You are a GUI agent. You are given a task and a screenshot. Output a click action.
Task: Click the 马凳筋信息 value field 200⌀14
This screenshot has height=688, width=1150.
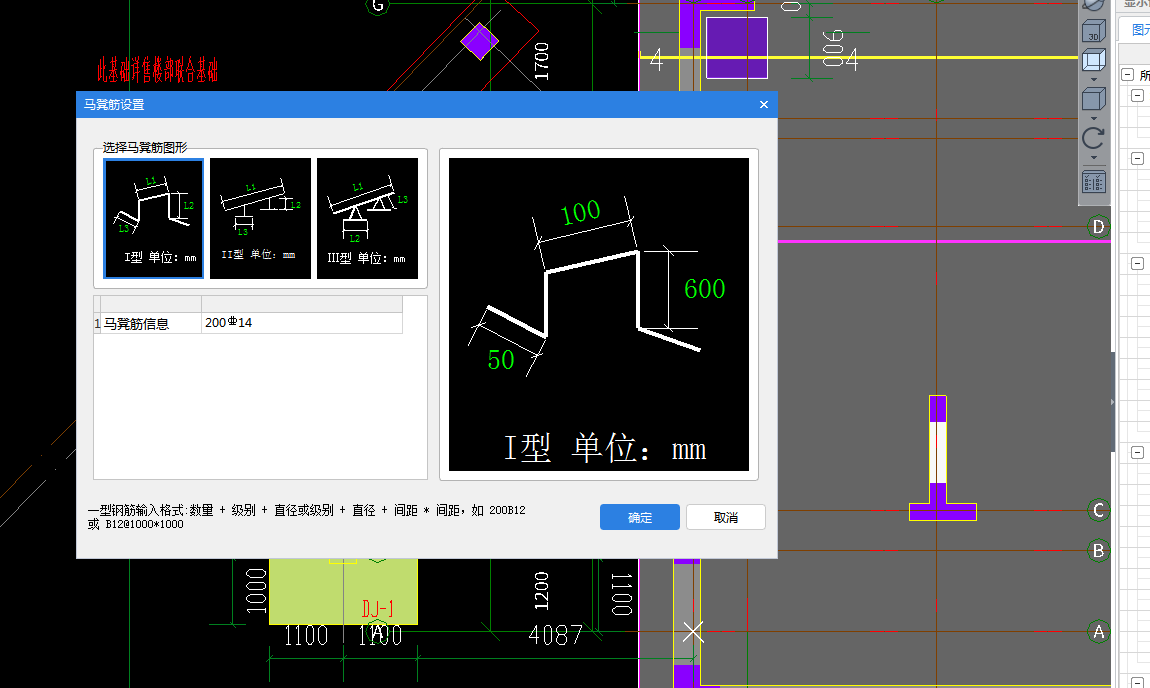coord(301,323)
